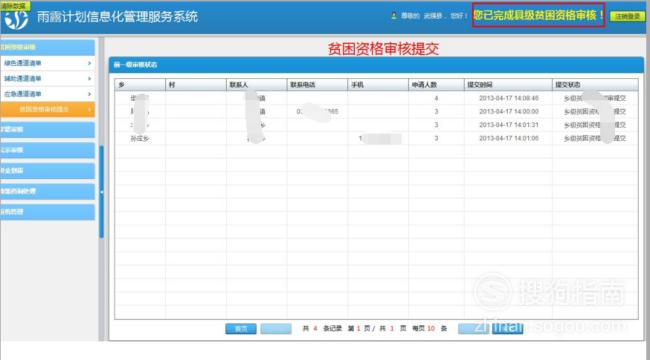Click the small yellow button above the logo
This screenshot has width=650, height=360.
tap(15, 6)
